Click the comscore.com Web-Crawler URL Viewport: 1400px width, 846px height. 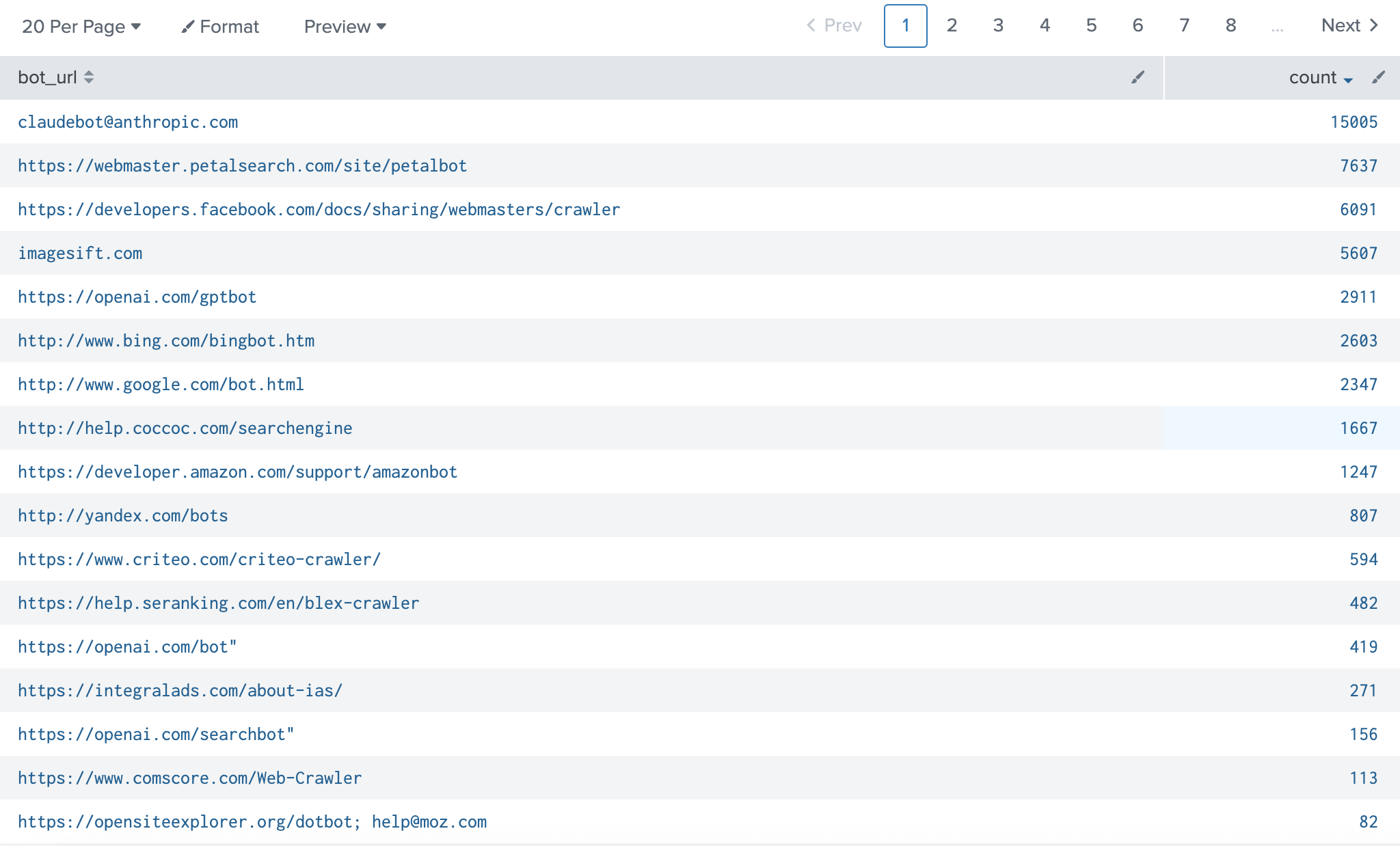pos(190,778)
